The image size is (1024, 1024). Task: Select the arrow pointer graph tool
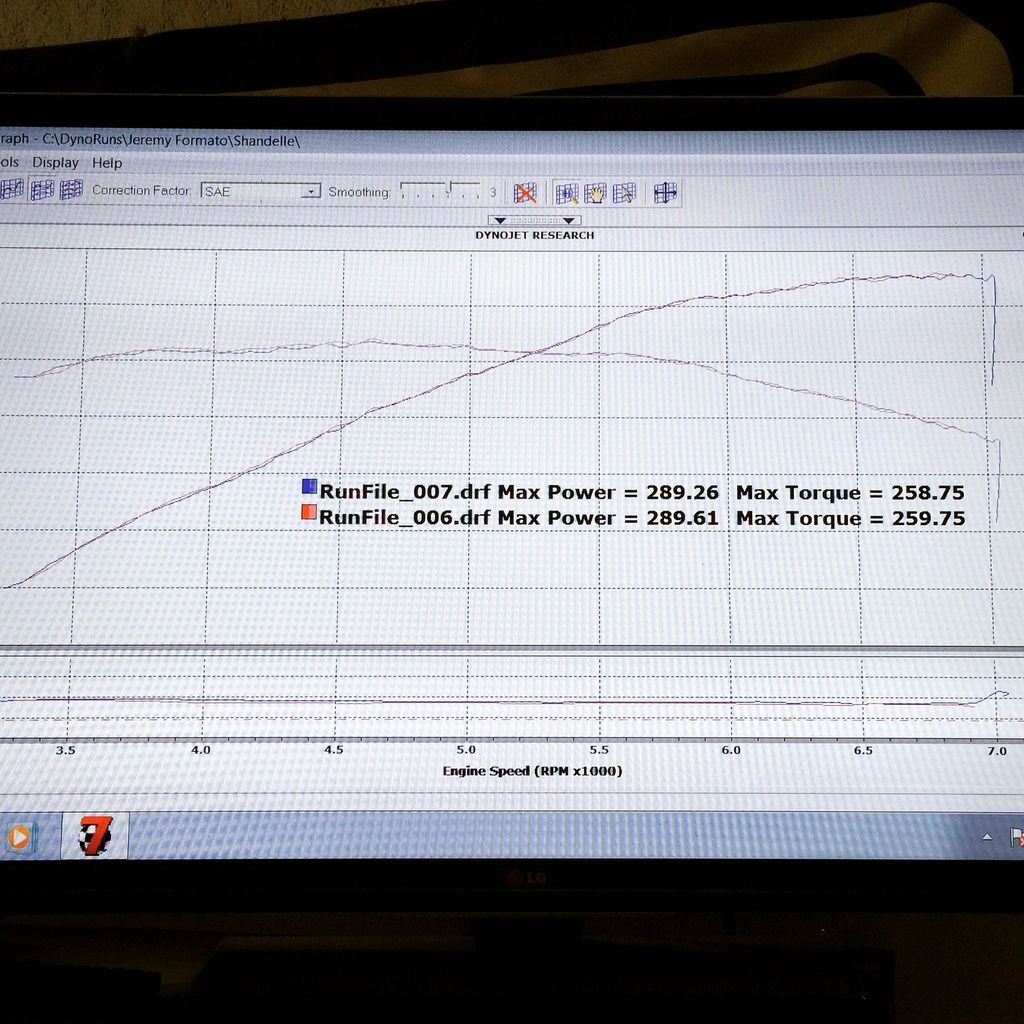point(624,193)
